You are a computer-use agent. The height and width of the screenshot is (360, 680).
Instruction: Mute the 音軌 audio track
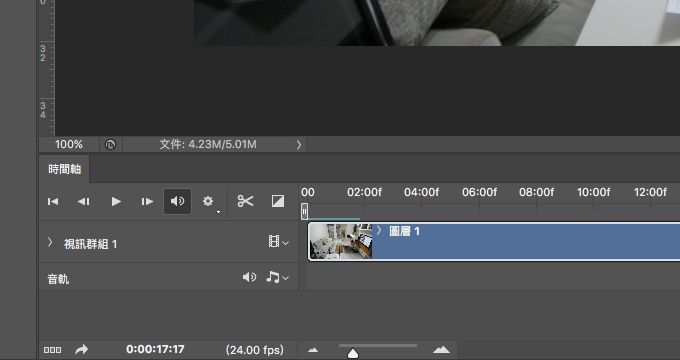pyautogui.click(x=249, y=277)
